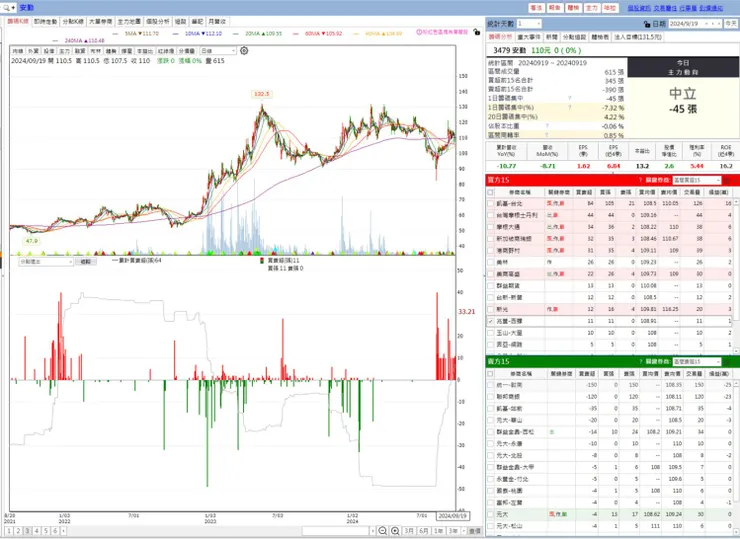Open dropdown arrow after the 3年 button
This screenshot has height=539, width=740.
(x=464, y=531)
